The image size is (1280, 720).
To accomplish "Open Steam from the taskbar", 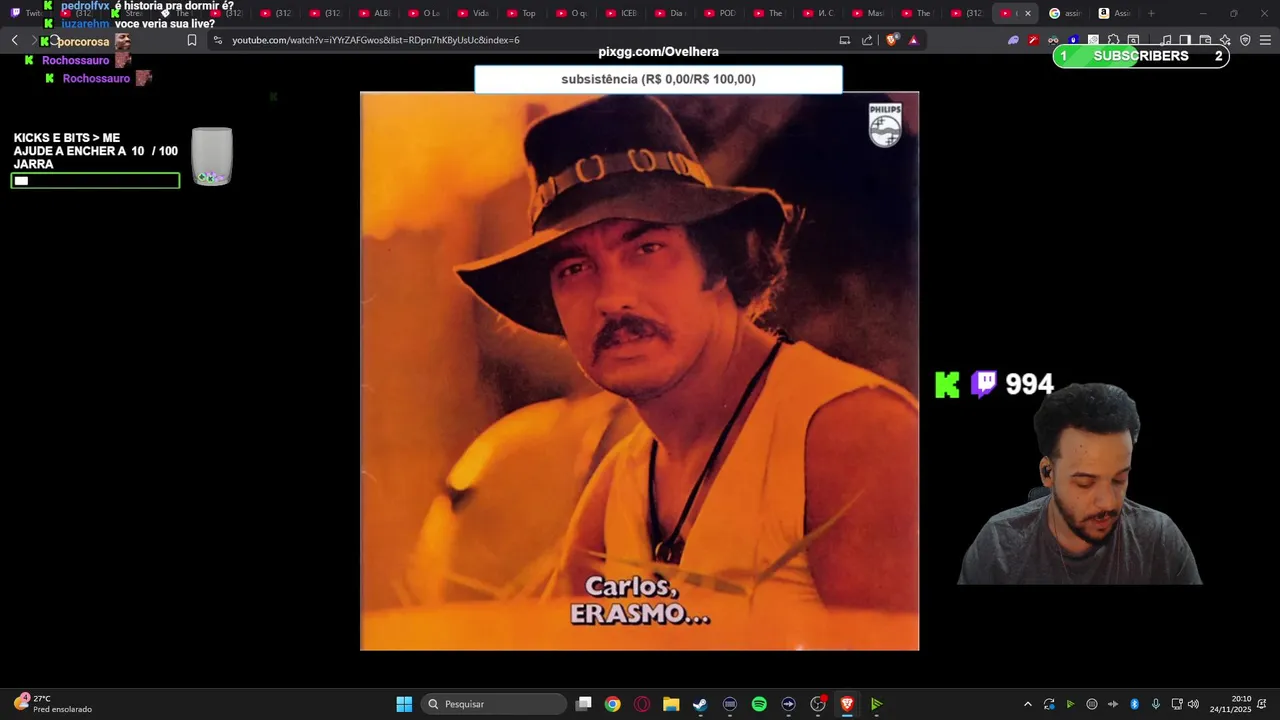I will coord(700,704).
